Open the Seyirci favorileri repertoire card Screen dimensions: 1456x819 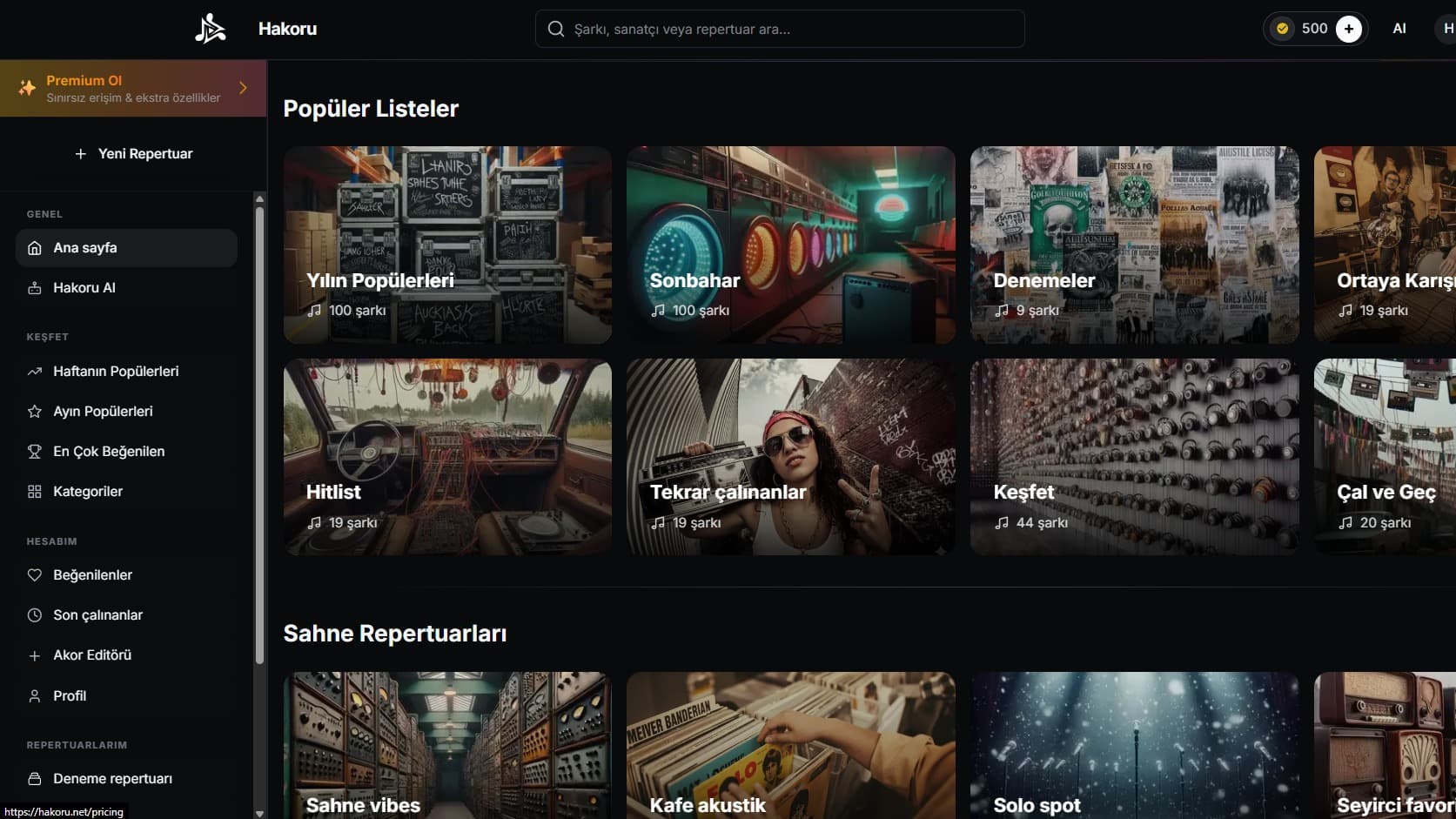pos(1385,745)
